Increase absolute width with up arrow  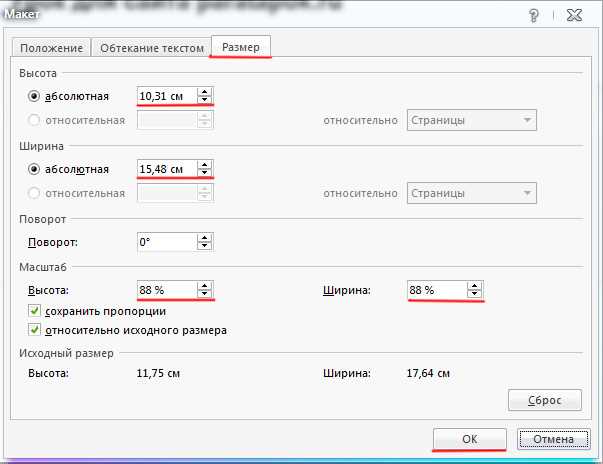[x=205, y=165]
